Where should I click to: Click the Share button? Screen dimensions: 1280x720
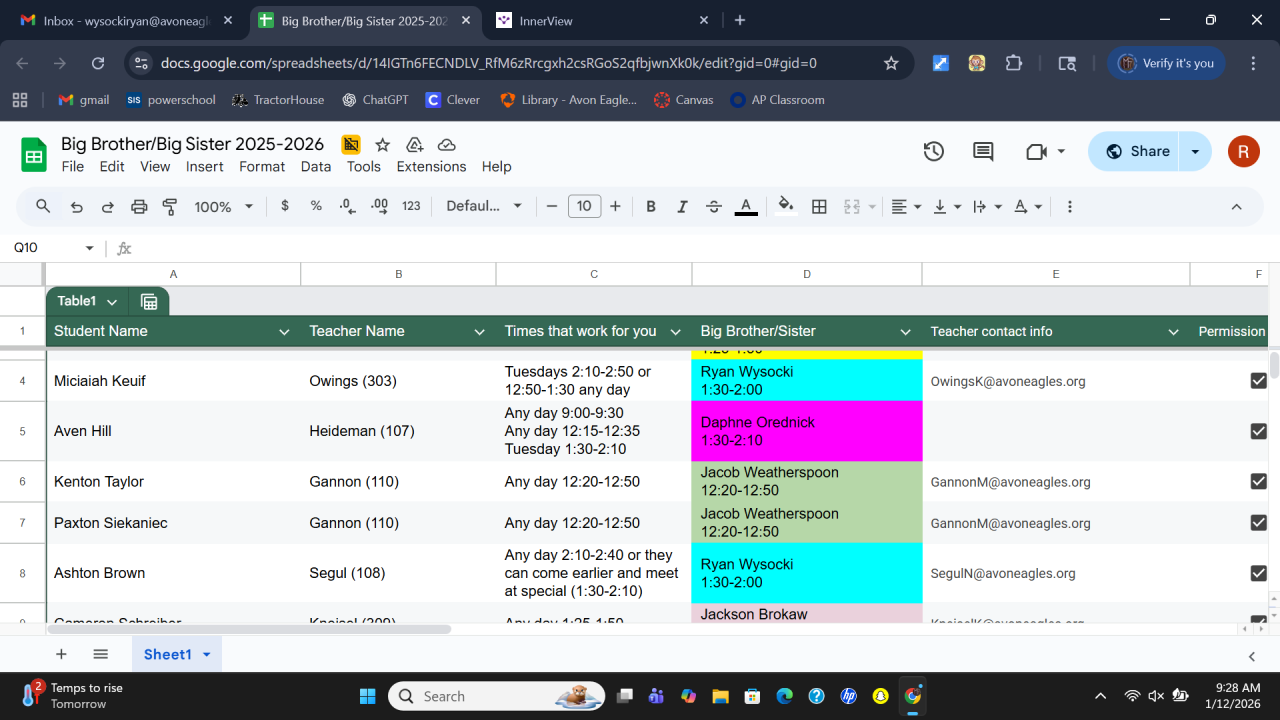[x=1138, y=152]
